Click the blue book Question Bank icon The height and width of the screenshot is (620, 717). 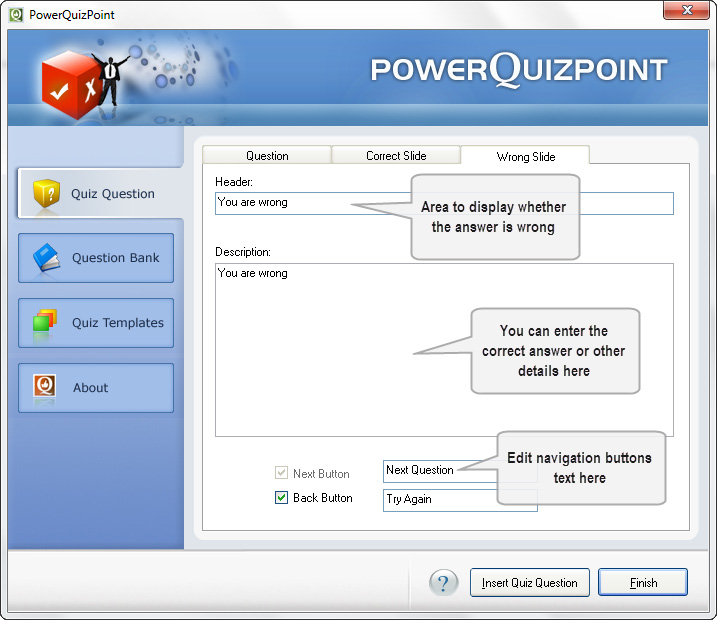click(47, 258)
